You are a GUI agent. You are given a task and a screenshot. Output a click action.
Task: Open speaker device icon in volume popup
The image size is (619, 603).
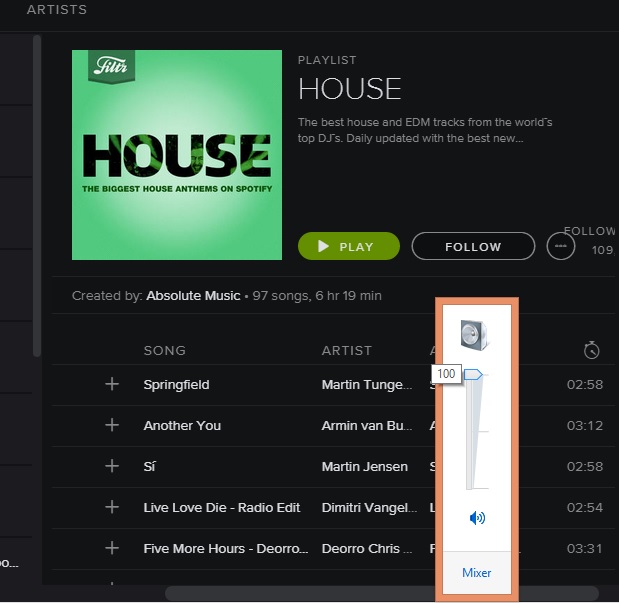click(x=474, y=335)
